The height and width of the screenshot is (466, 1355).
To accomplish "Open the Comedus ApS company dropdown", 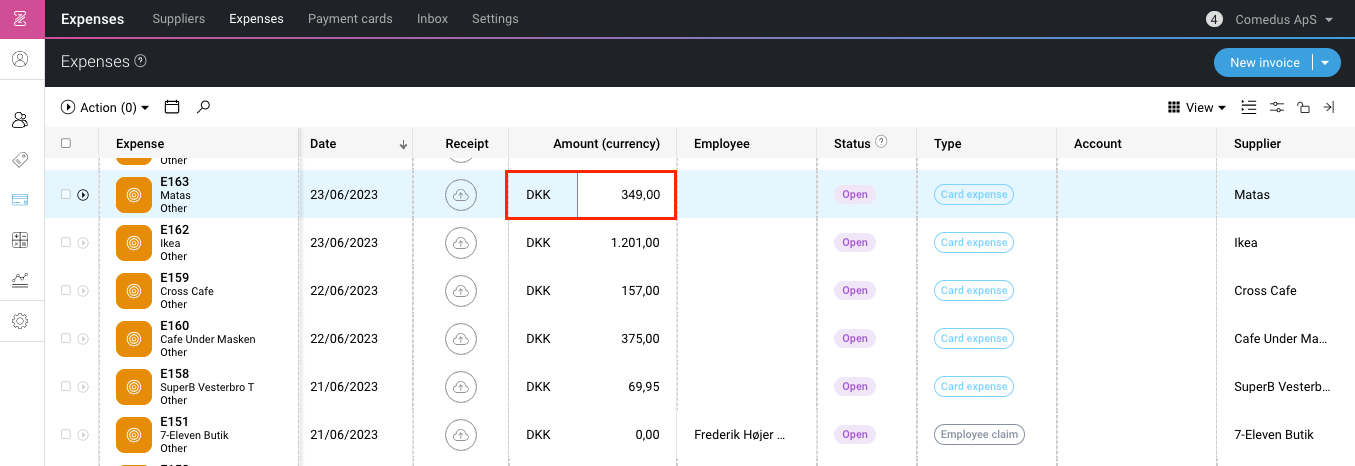I will 1285,19.
